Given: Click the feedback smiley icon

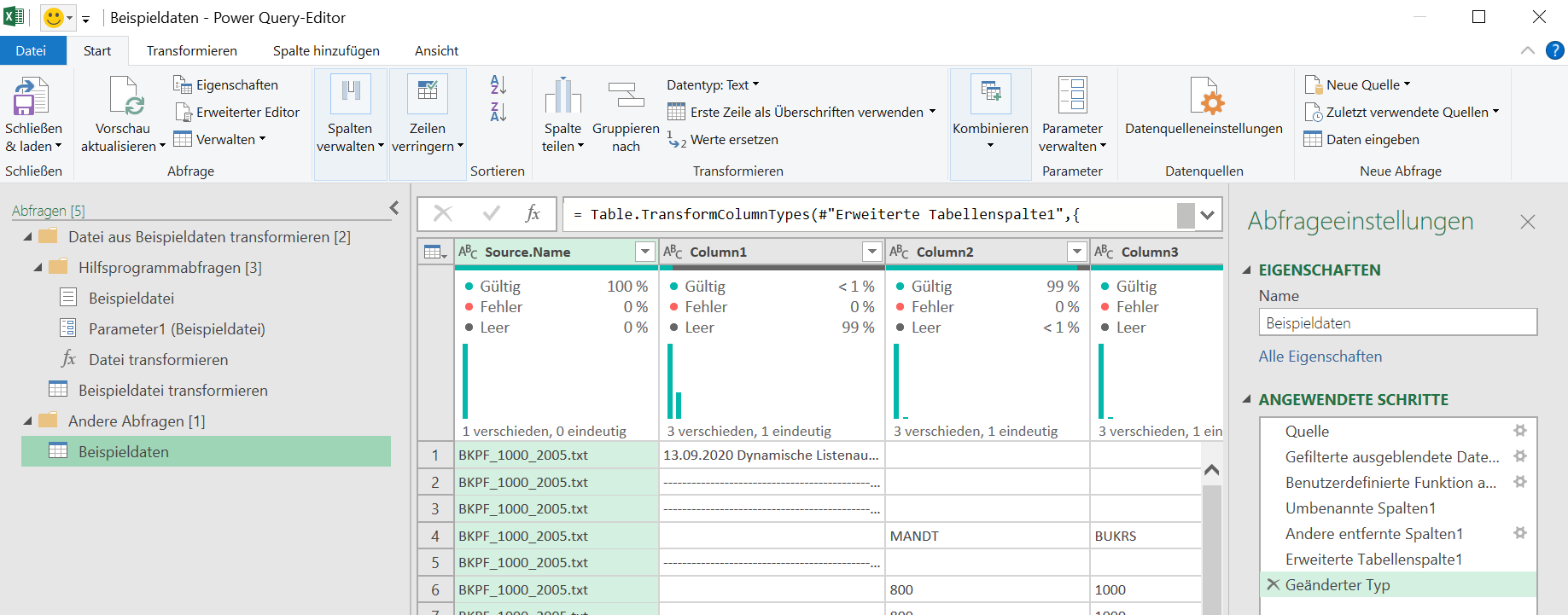Looking at the screenshot, I should point(54,17).
